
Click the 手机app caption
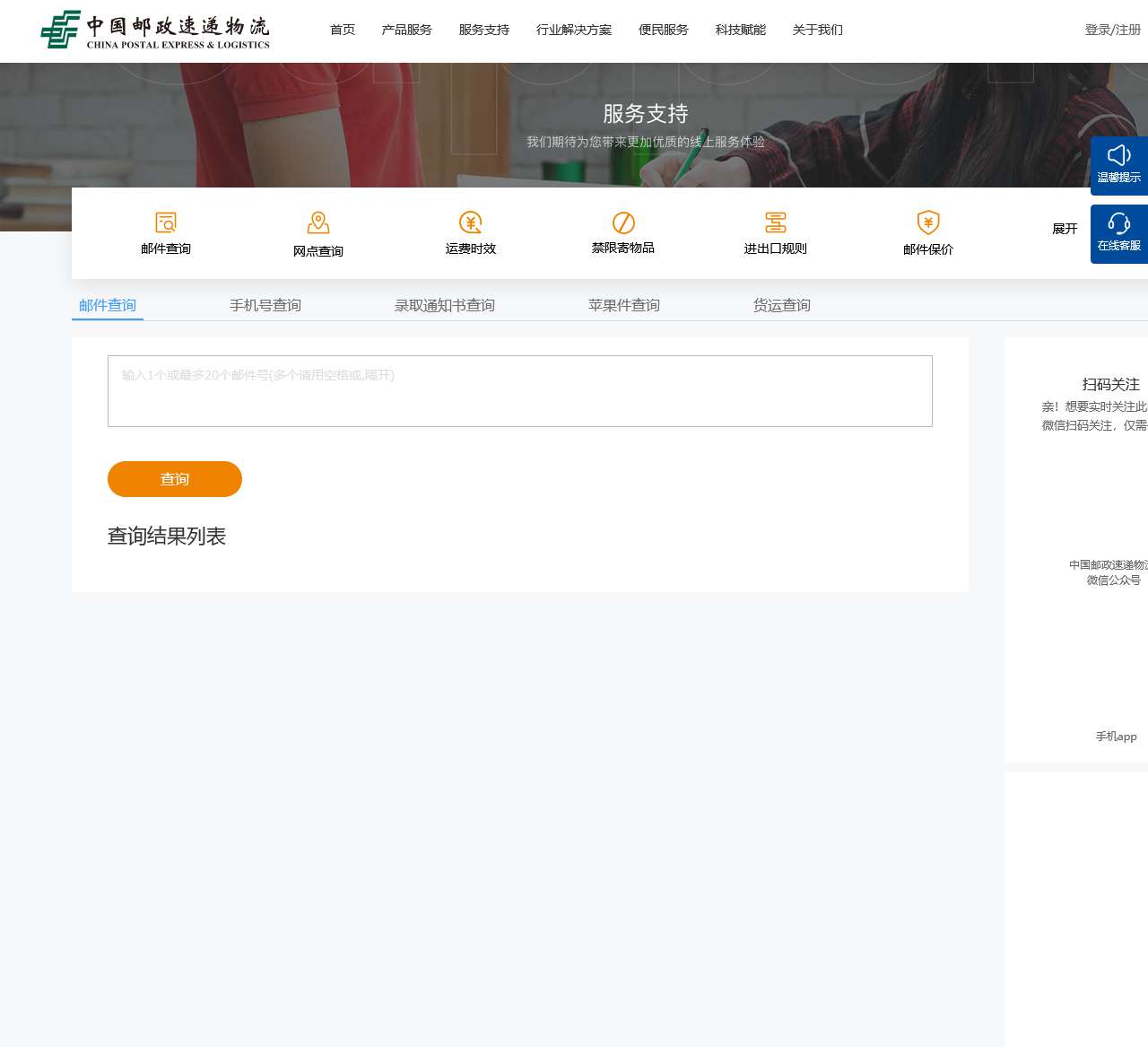(x=1117, y=737)
